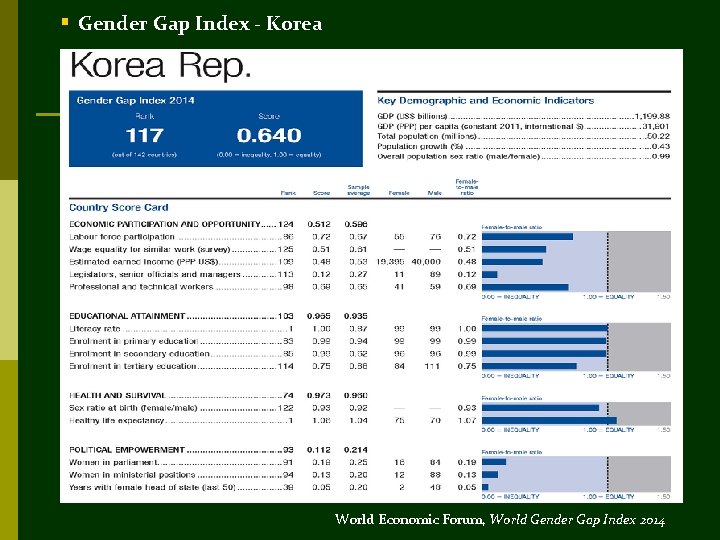Select the slide title 'Gender Gap Index - Korea'
Viewport: 720px width, 540px height.
click(x=200, y=23)
